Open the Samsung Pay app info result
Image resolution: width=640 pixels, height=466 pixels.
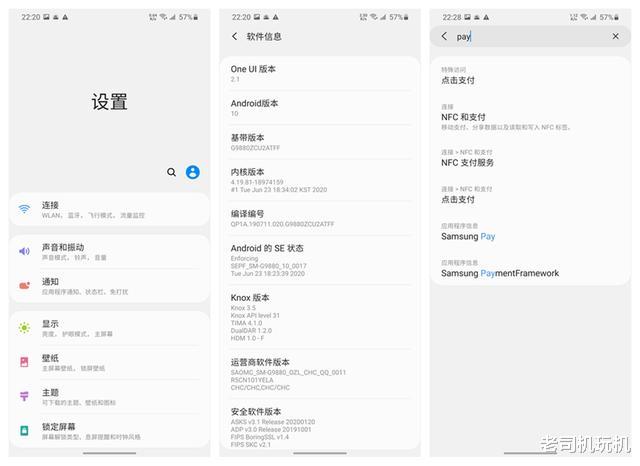pos(531,232)
